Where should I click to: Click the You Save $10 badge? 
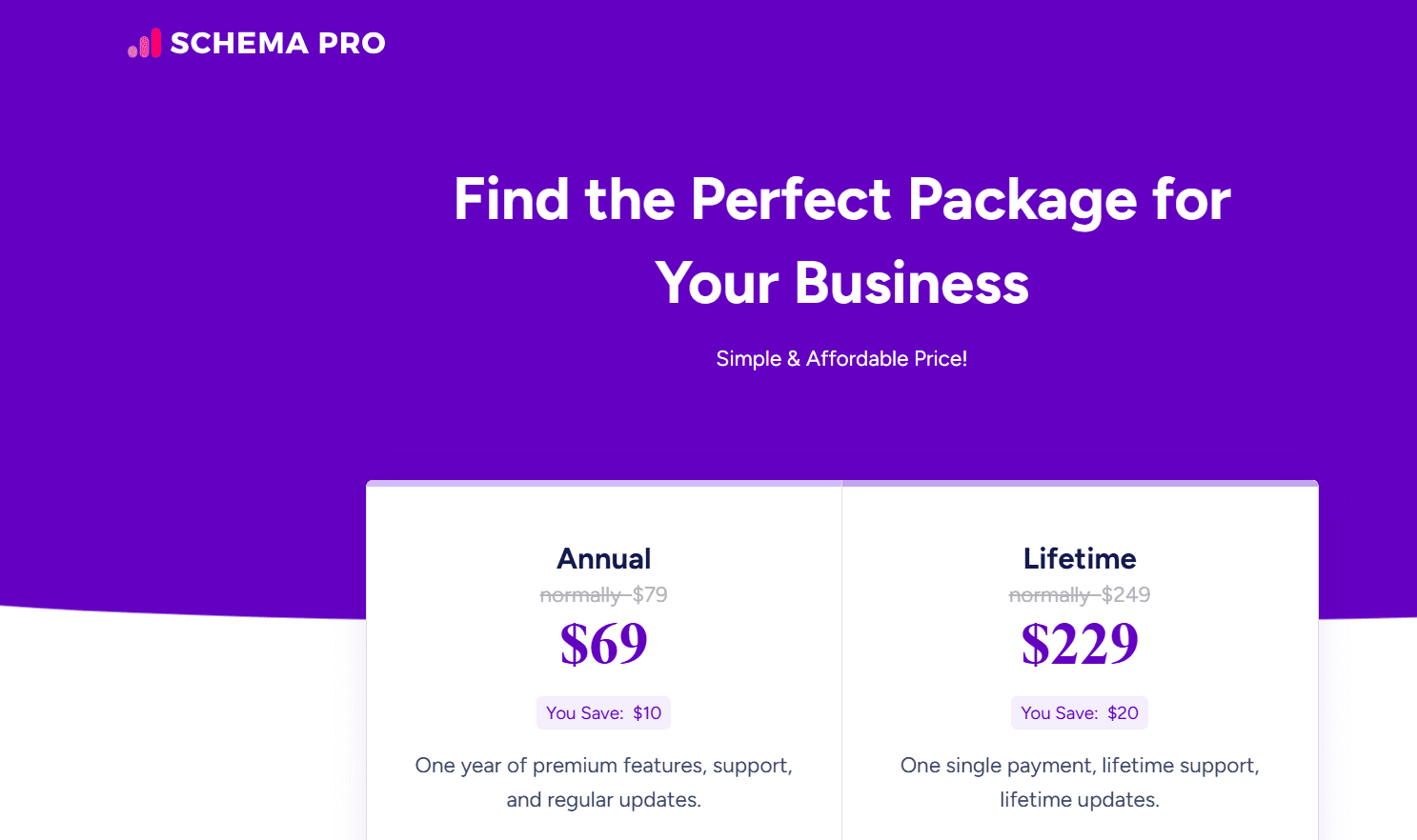[x=603, y=712]
